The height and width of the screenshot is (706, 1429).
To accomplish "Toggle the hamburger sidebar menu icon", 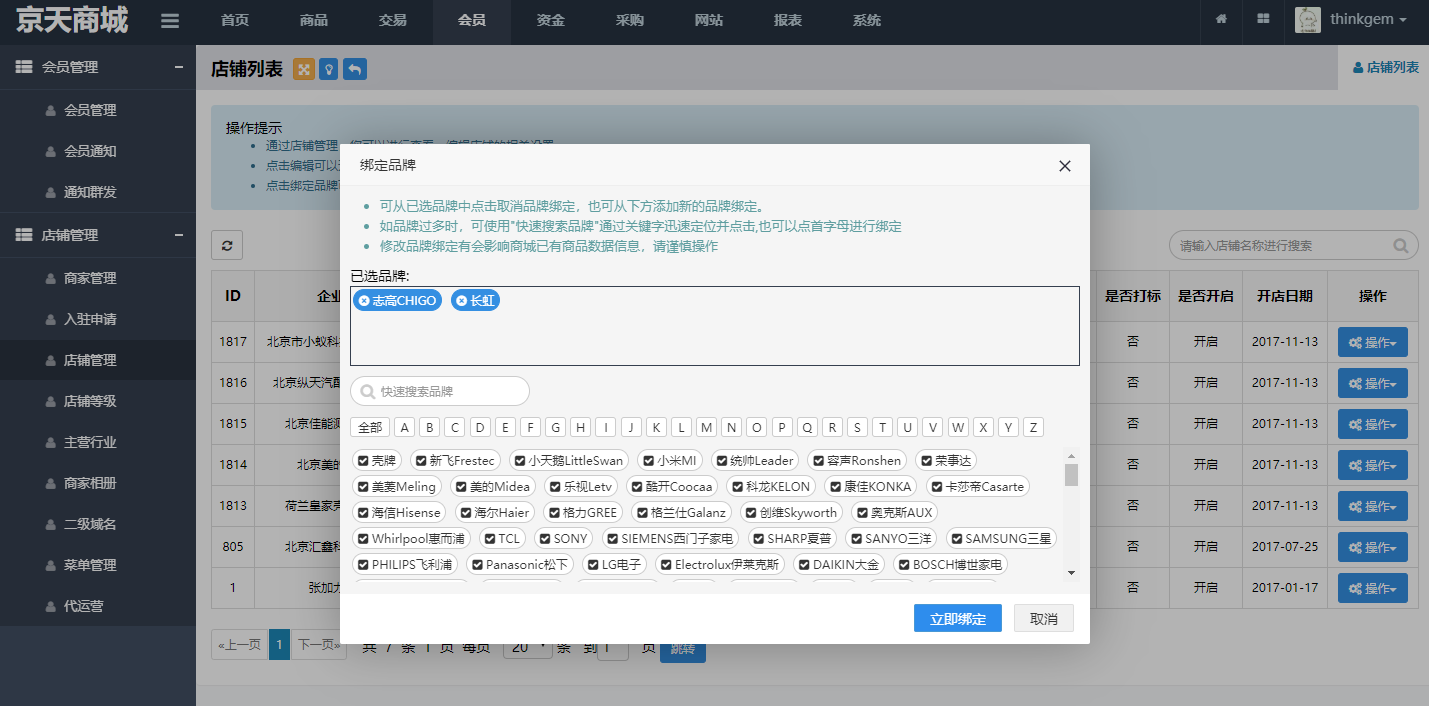I will 170,20.
